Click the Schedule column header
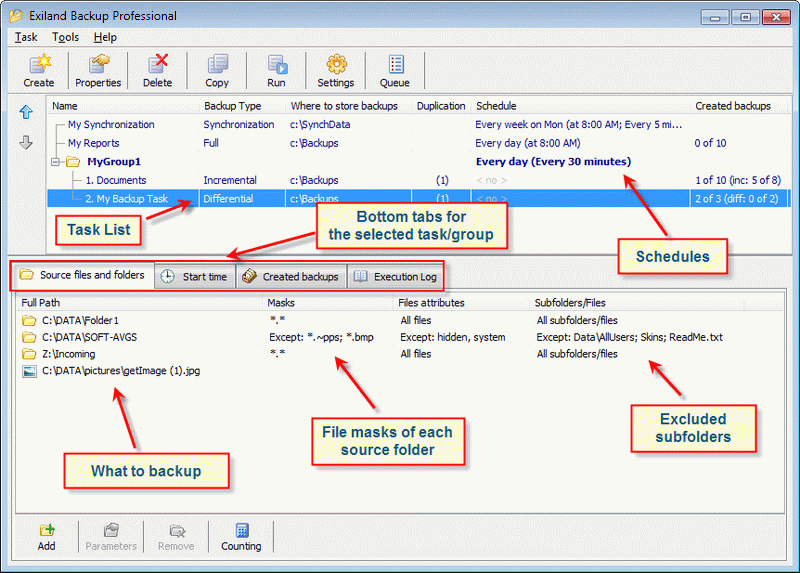Screen dimensions: 800x573 pyautogui.click(x=581, y=106)
